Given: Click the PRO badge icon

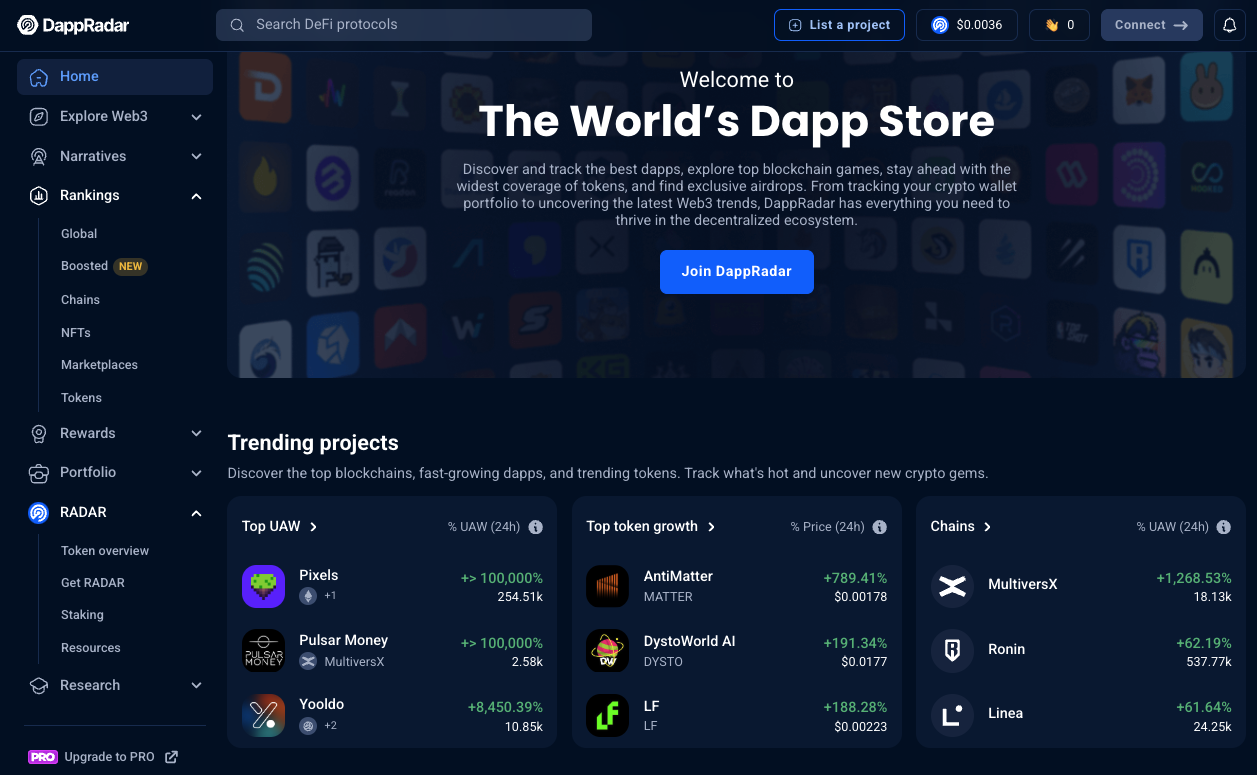Looking at the screenshot, I should (x=43, y=757).
